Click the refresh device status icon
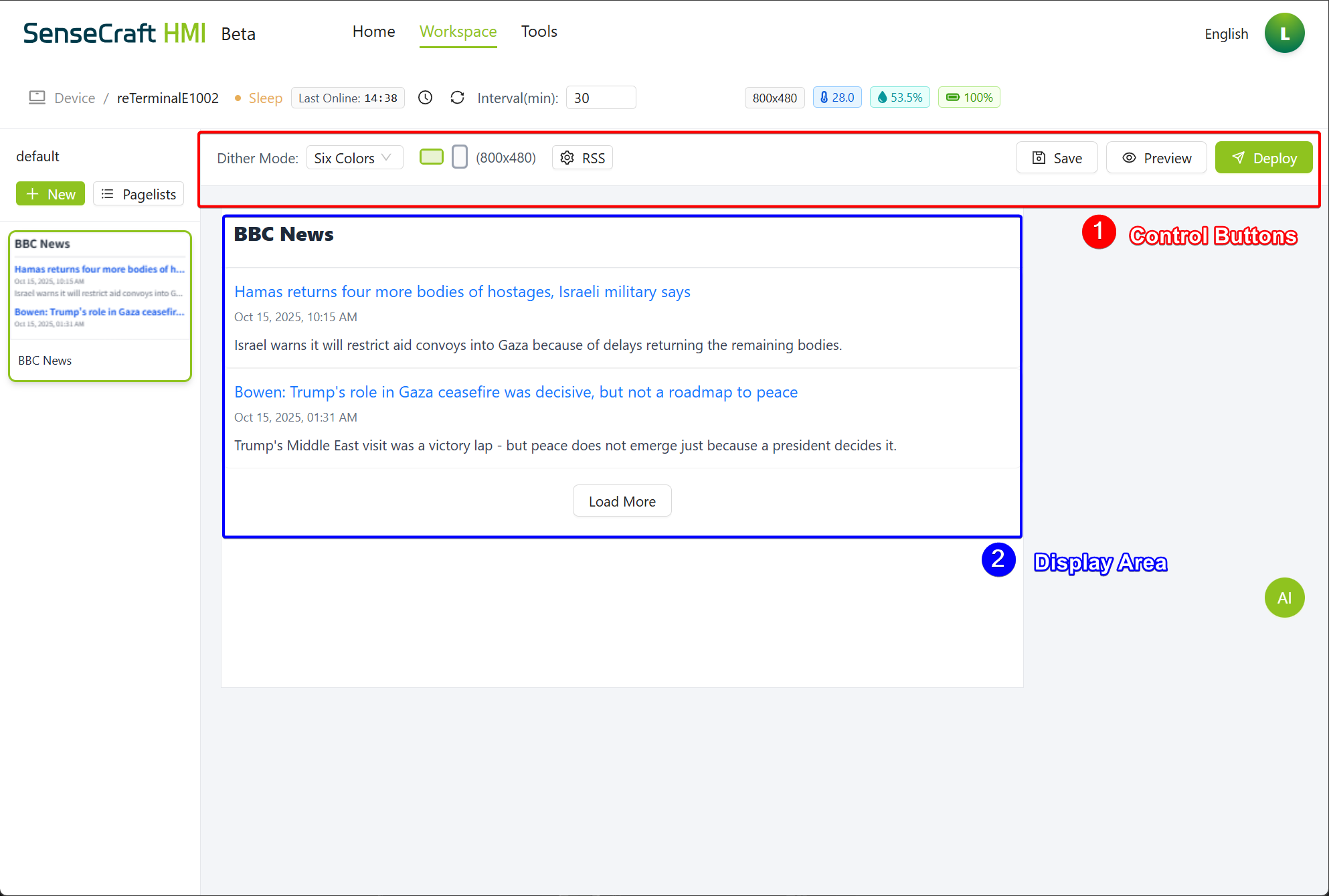Image resolution: width=1329 pixels, height=896 pixels. pyautogui.click(x=457, y=98)
